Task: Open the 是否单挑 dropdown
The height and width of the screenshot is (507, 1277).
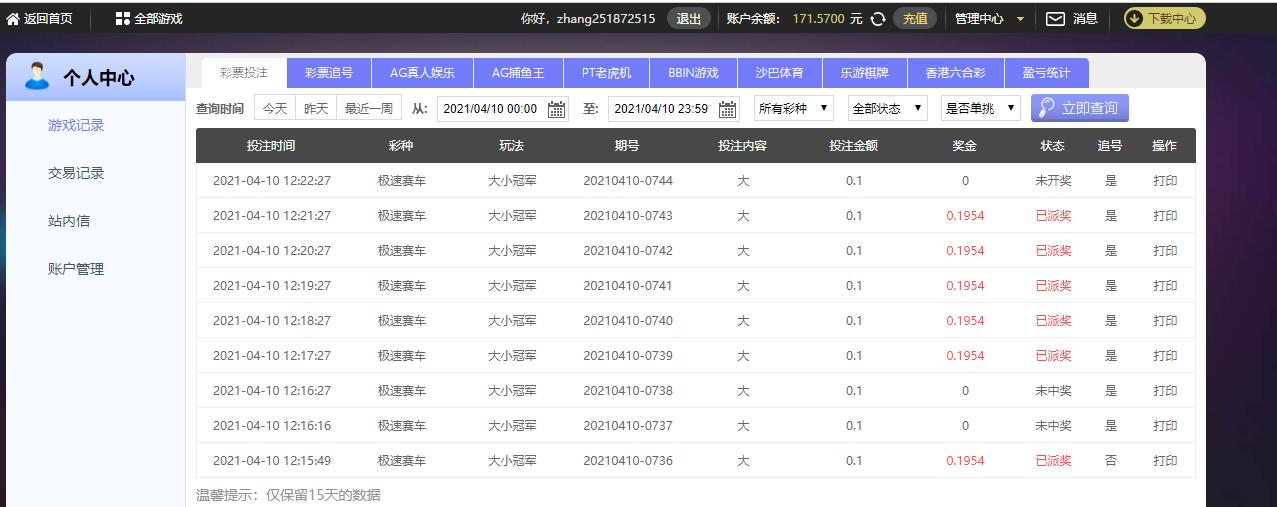Action: (x=981, y=108)
